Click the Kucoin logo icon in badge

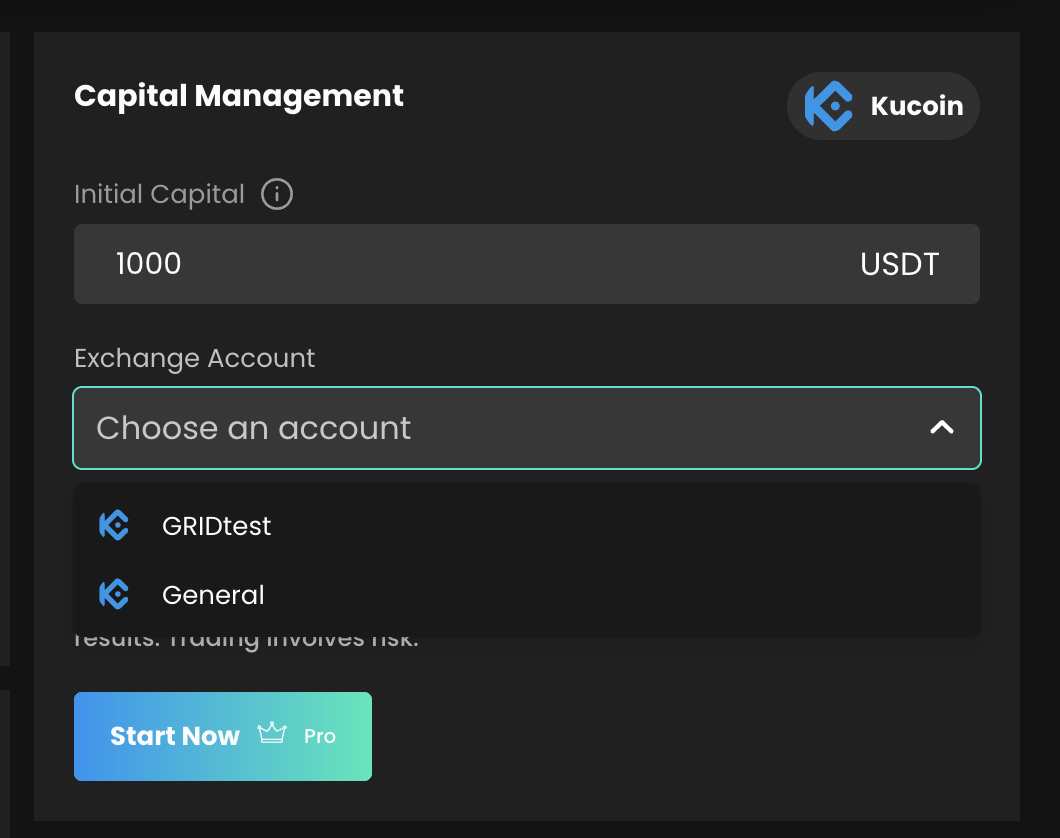point(828,106)
